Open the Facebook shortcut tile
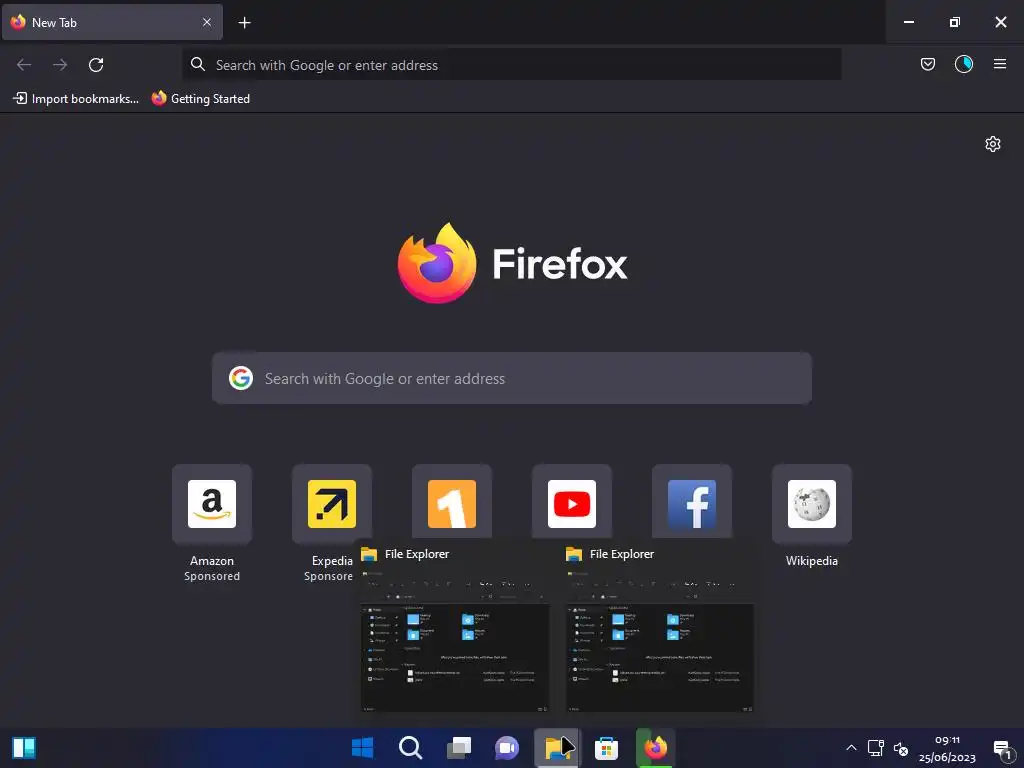 [x=692, y=502]
